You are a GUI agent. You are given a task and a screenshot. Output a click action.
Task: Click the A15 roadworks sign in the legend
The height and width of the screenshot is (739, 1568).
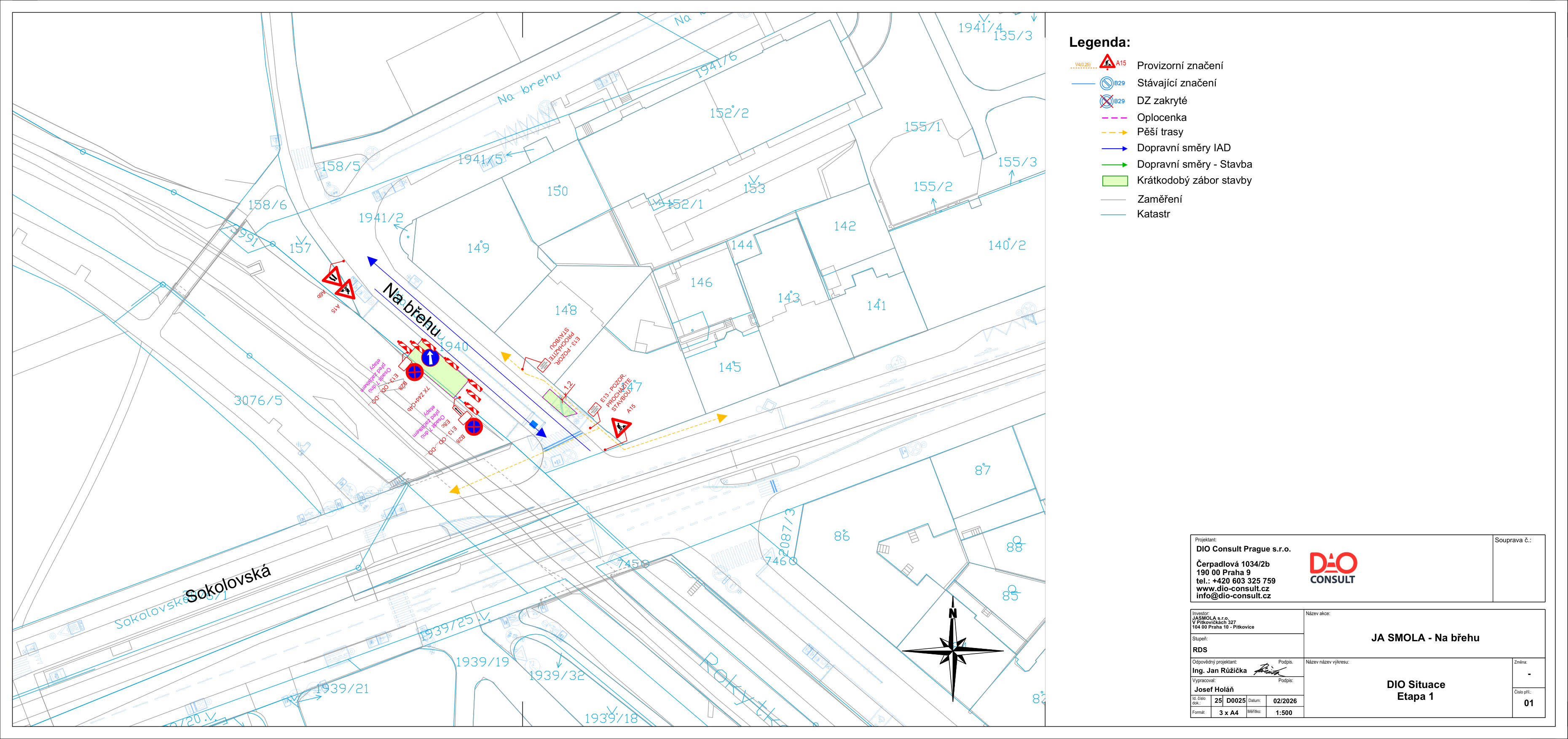[1107, 63]
